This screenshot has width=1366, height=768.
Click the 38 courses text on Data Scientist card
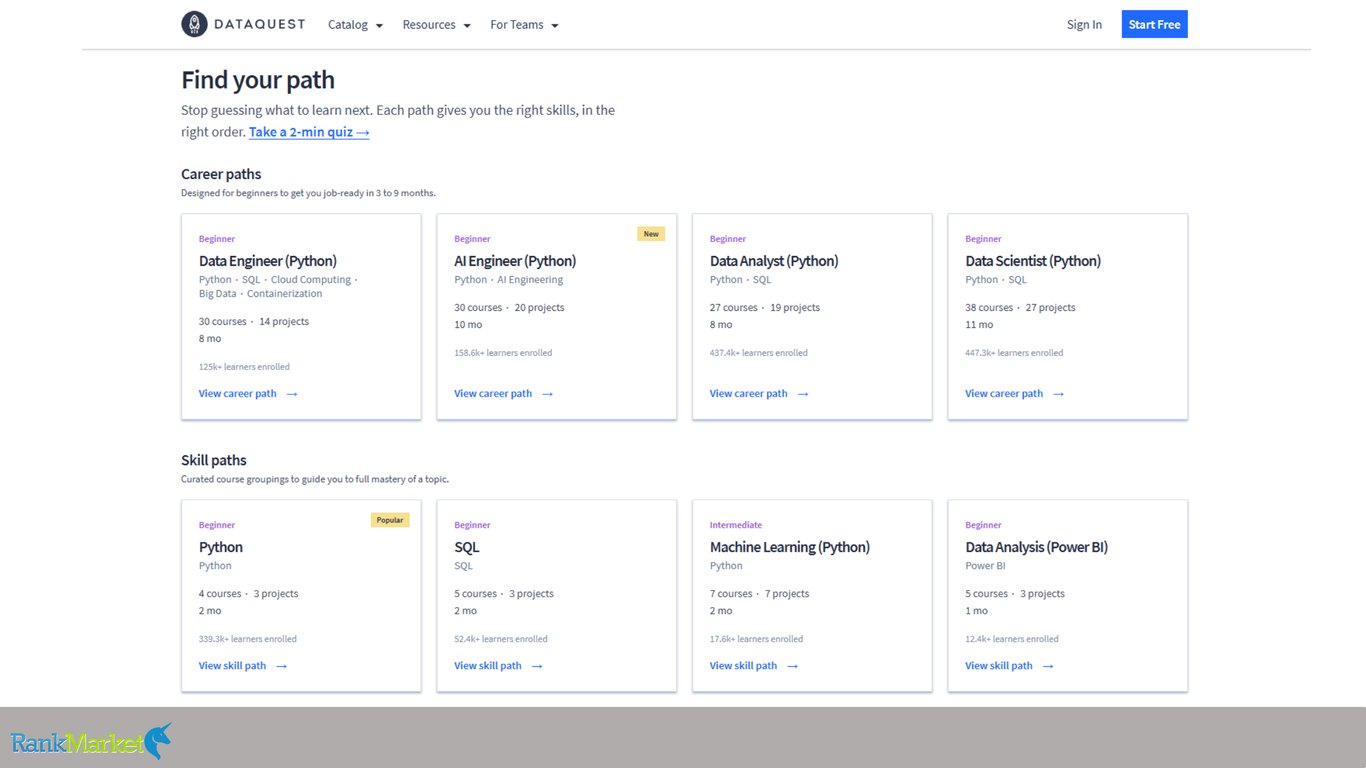pyautogui.click(x=989, y=308)
